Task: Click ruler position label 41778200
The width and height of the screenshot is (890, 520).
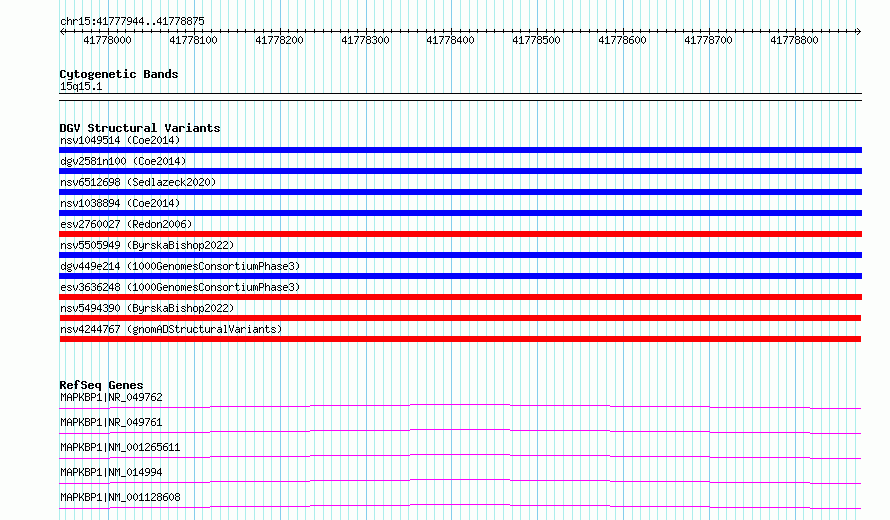Action: tap(279, 40)
